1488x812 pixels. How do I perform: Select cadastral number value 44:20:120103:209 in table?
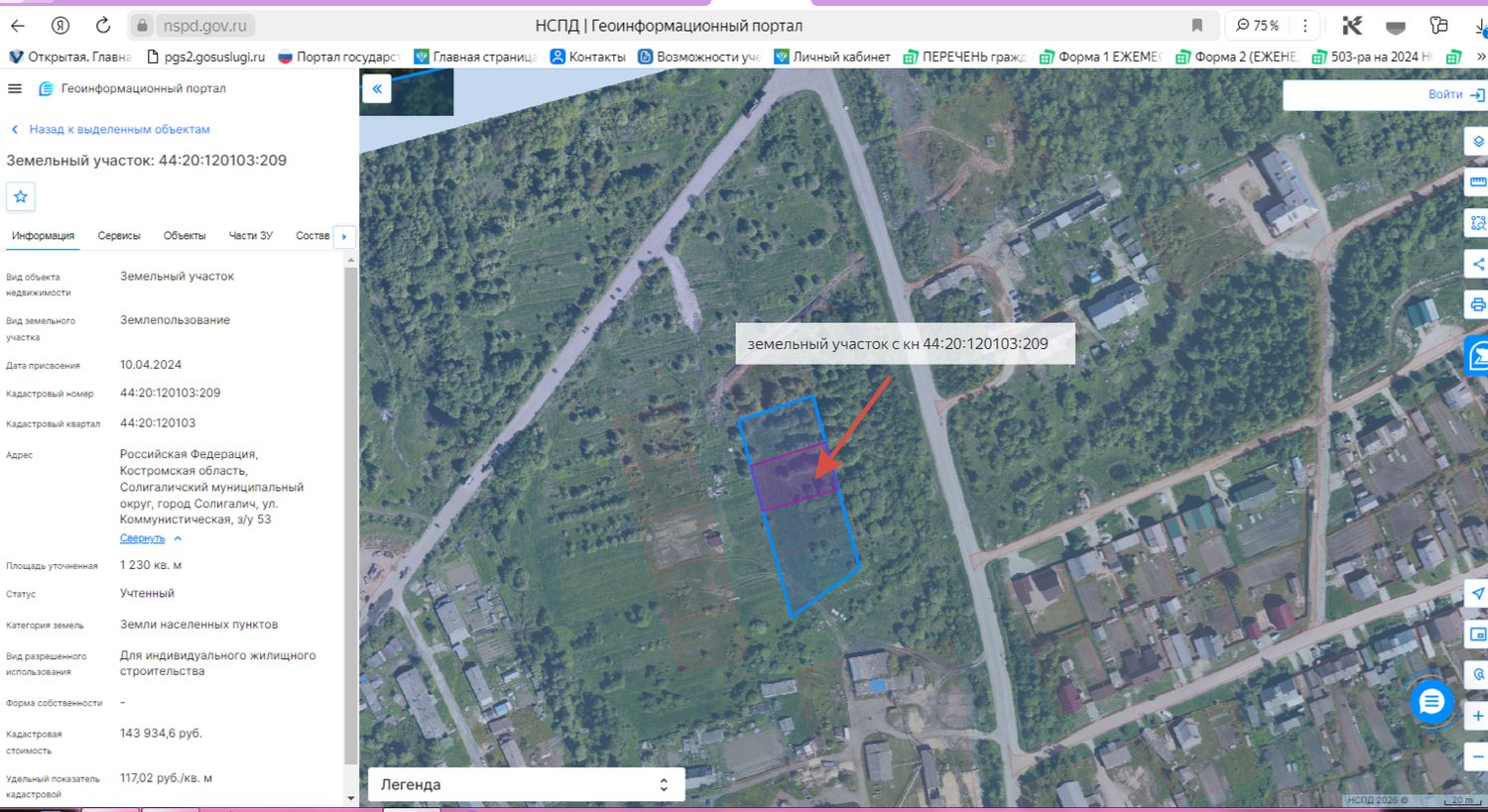171,393
